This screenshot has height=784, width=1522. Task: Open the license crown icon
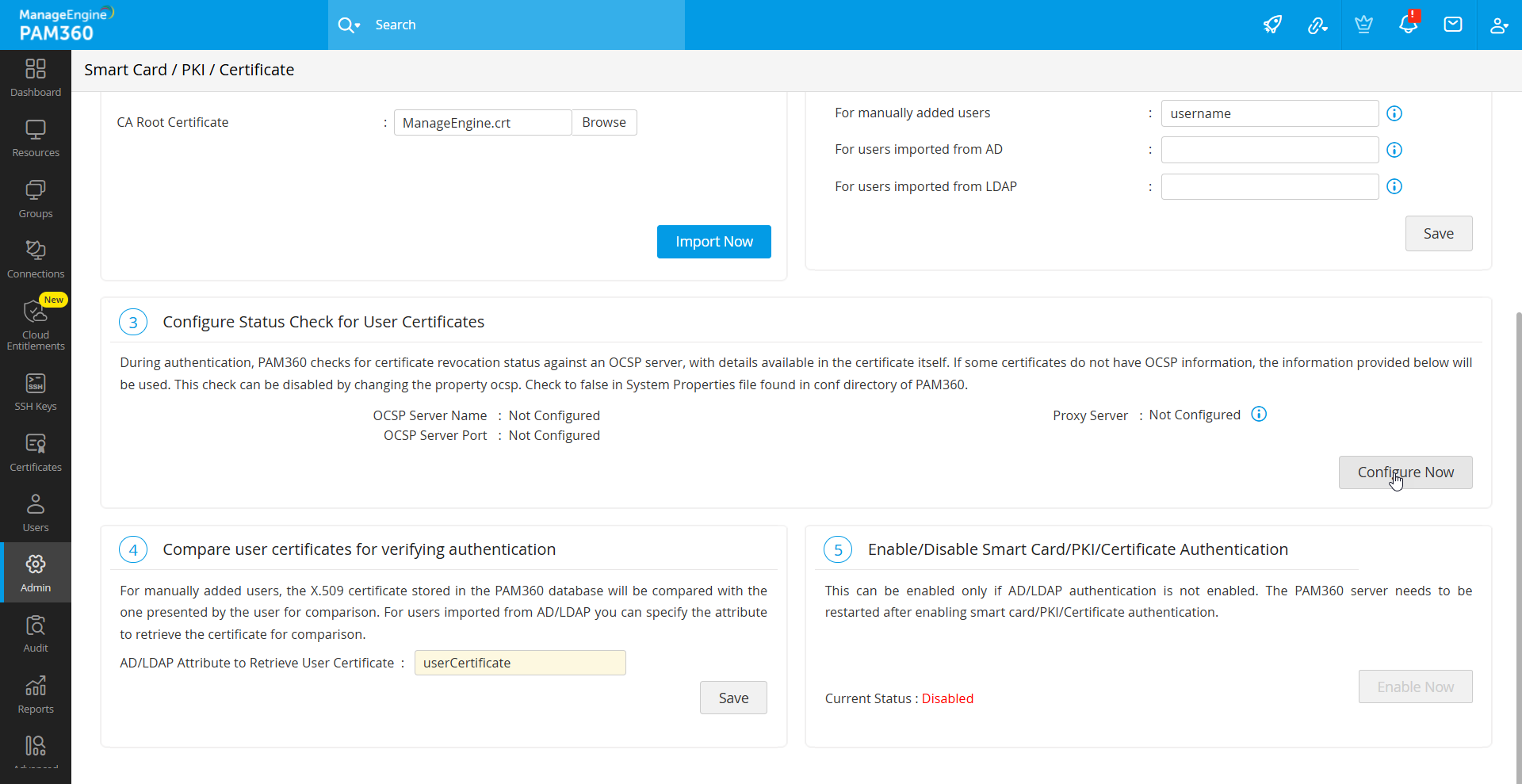1363,25
